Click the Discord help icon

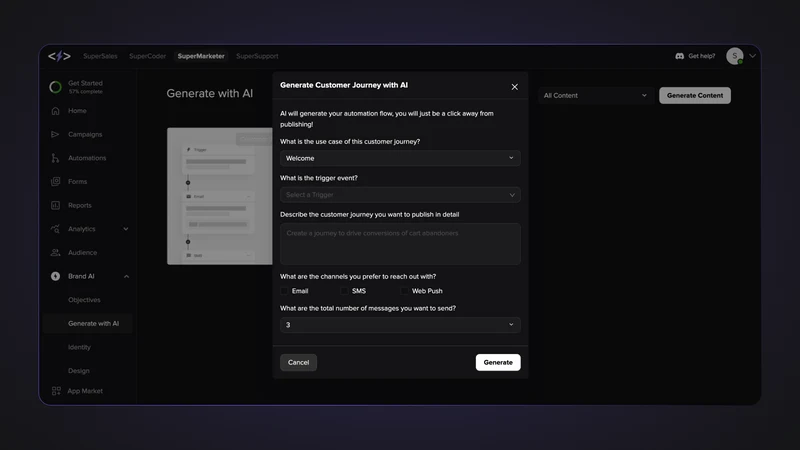tap(680, 56)
